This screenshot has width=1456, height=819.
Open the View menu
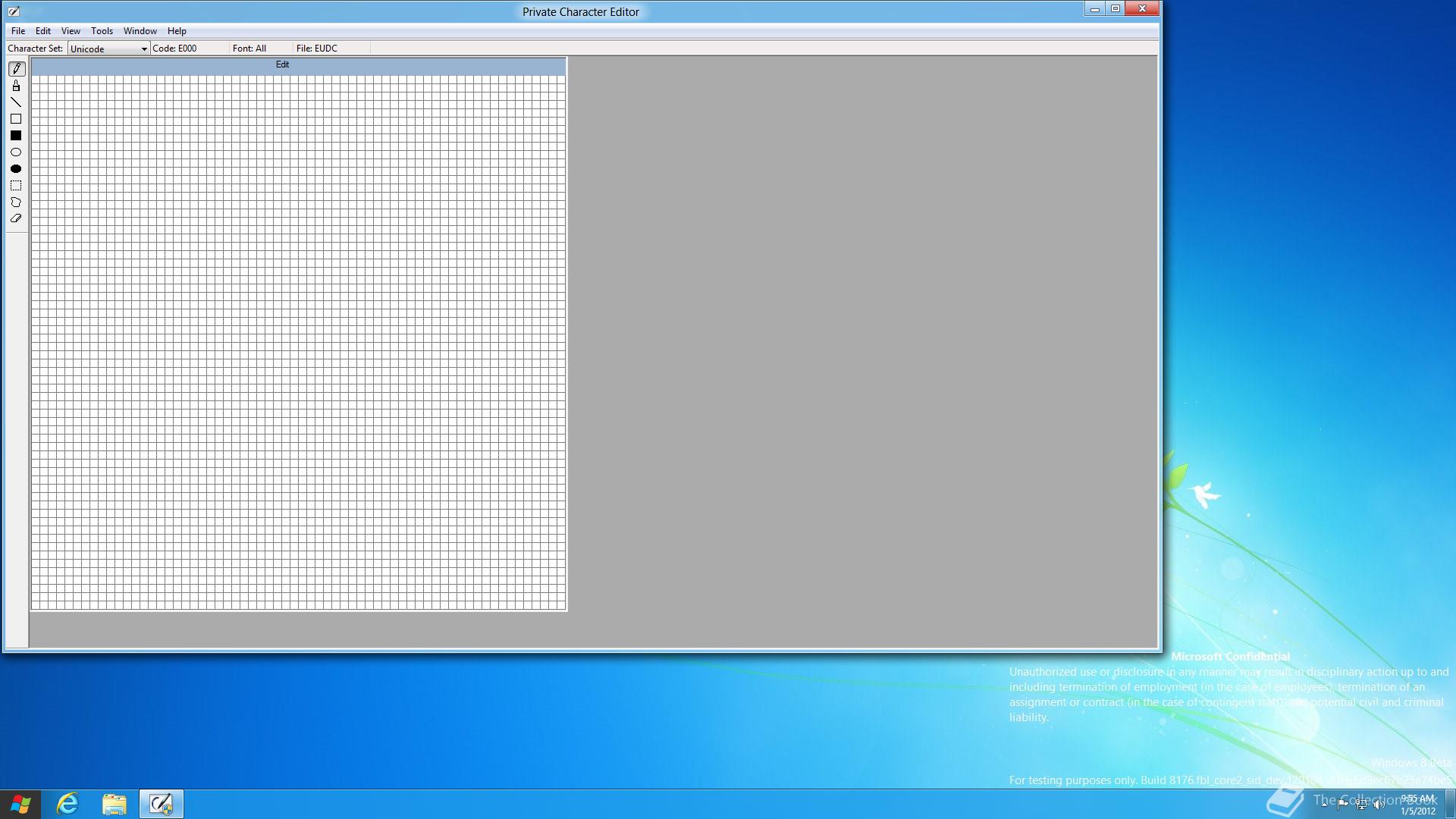[71, 31]
